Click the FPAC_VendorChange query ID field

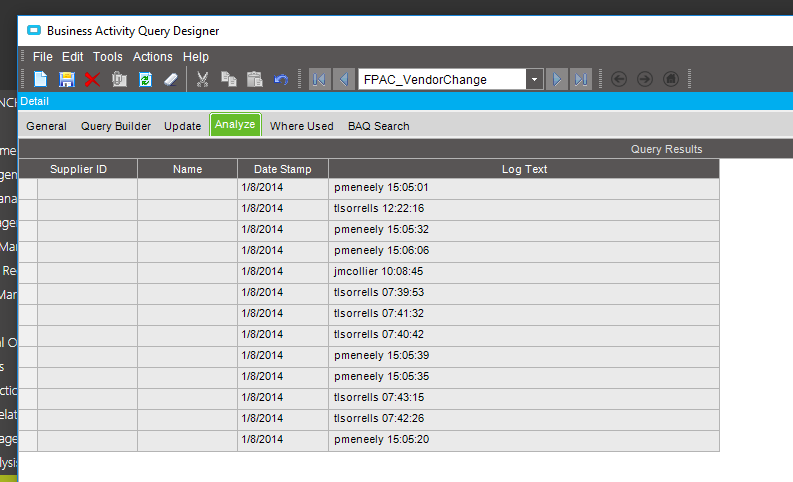tap(442, 79)
